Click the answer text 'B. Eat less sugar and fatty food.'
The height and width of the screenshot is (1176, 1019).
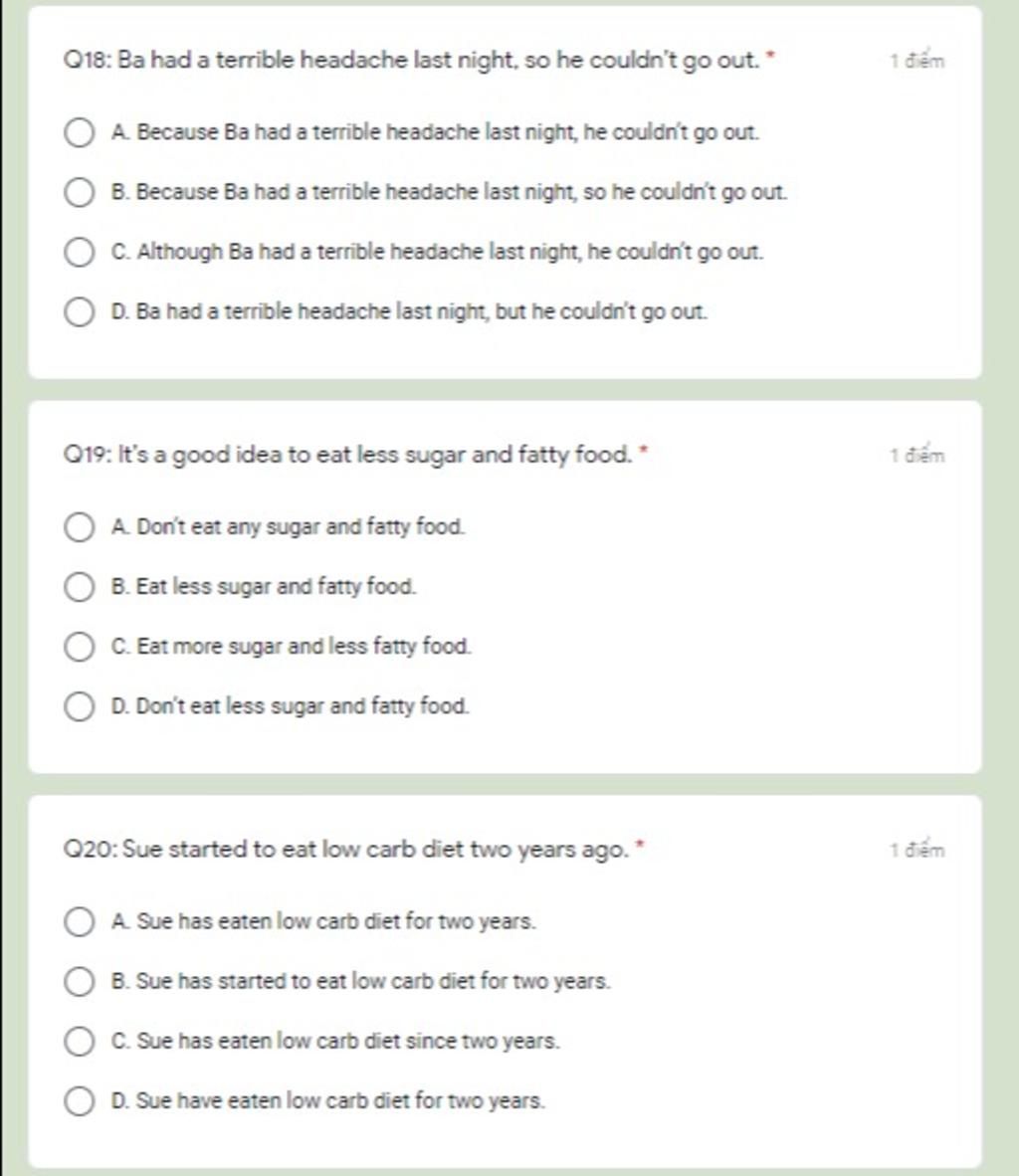(x=264, y=586)
